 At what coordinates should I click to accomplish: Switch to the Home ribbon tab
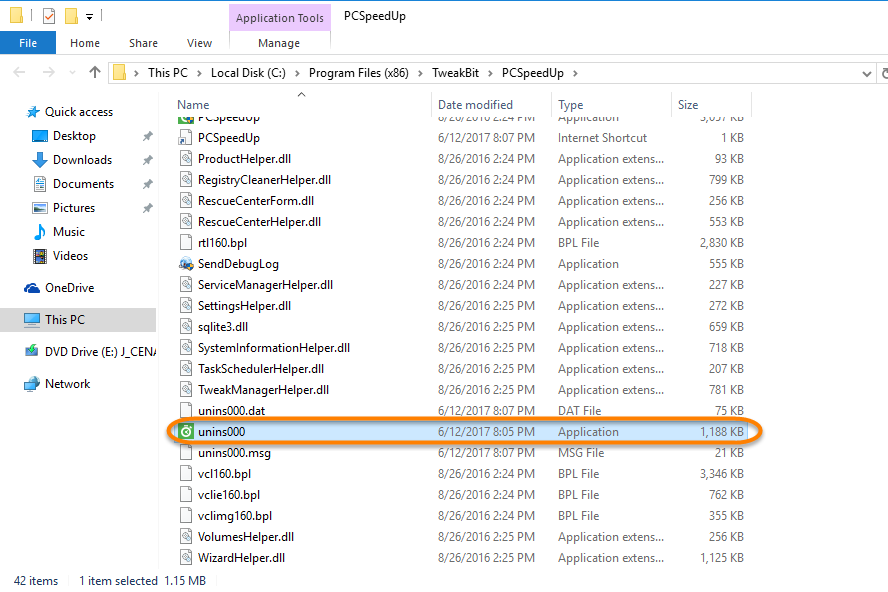85,43
